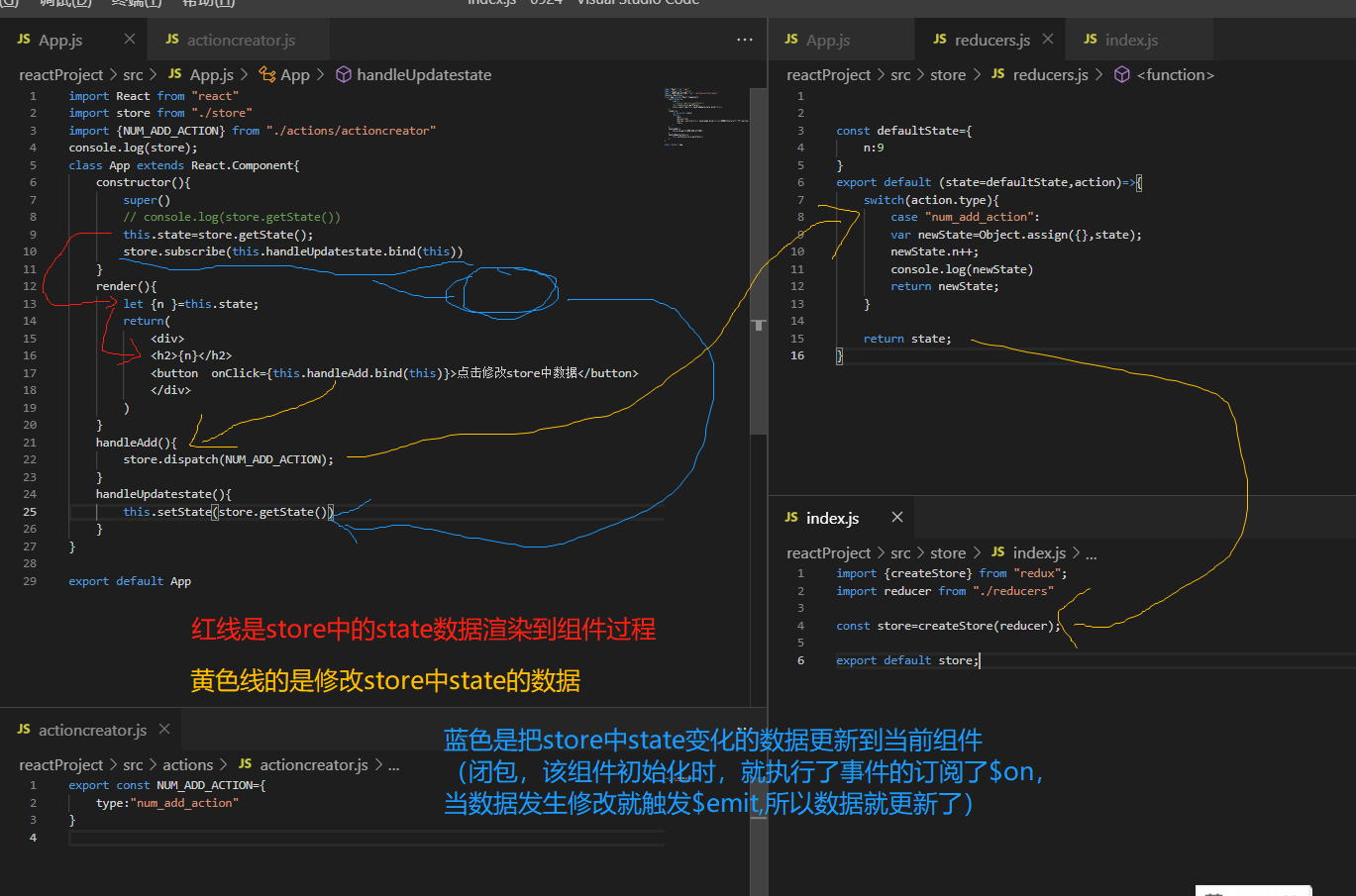The width and height of the screenshot is (1356, 896).
Task: Open handleUpdatestate breadcrumb symbol list
Action: coord(424,74)
